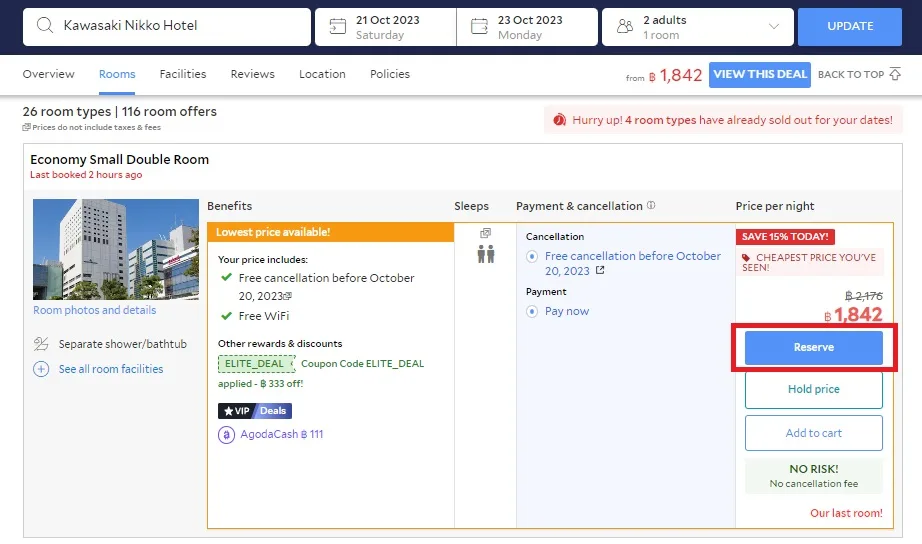Expand See all room facilities
Viewport: 922px width, 544px height.
coord(111,369)
